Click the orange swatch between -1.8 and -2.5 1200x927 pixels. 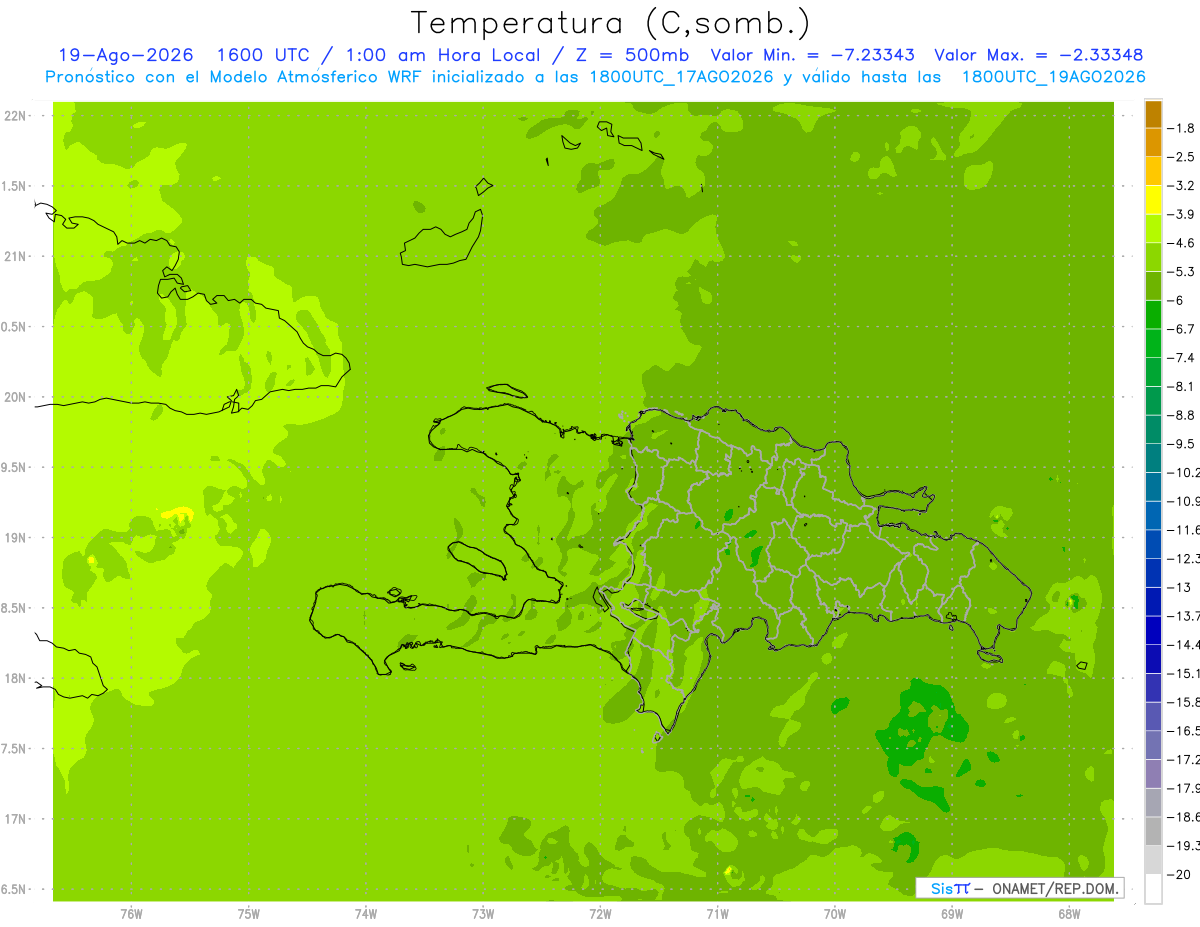click(1153, 143)
